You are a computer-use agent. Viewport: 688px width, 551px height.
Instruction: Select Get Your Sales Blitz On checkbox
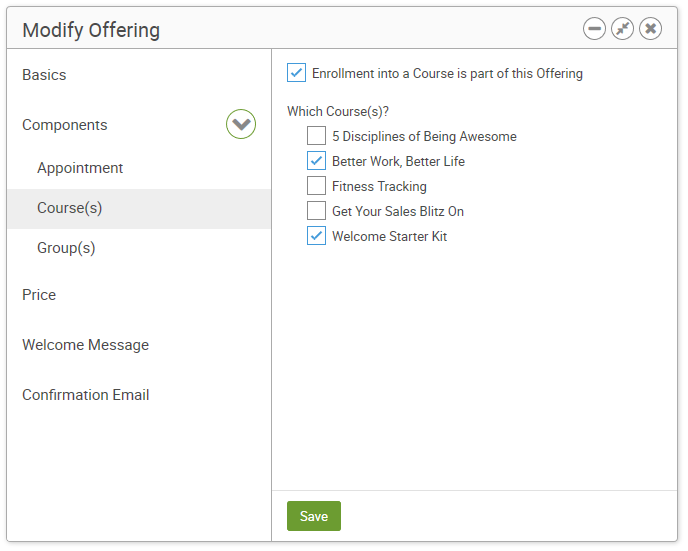point(316,211)
